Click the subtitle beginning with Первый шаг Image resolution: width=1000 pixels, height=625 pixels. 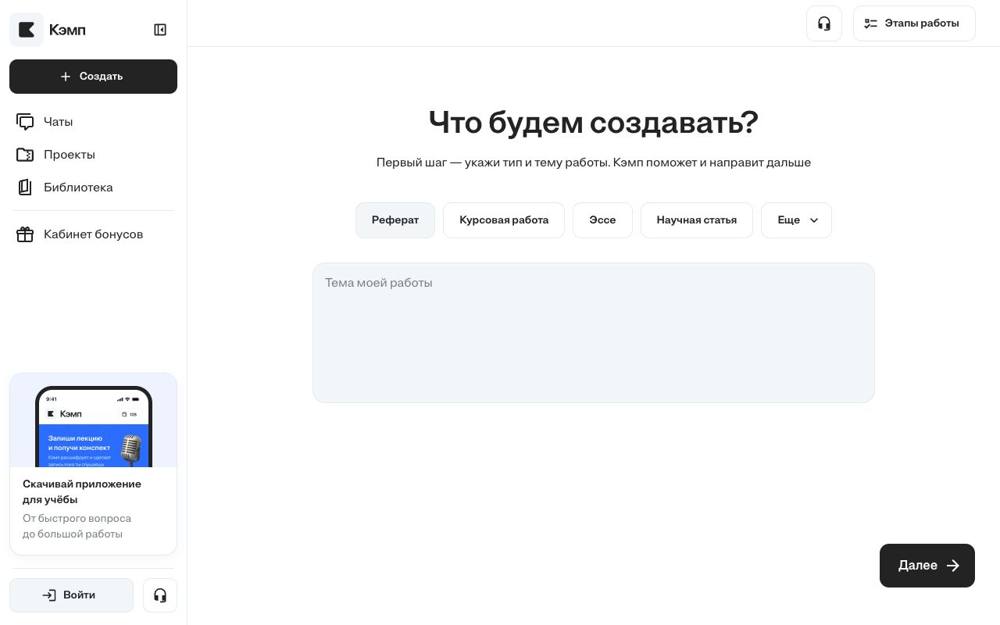[x=593, y=163]
